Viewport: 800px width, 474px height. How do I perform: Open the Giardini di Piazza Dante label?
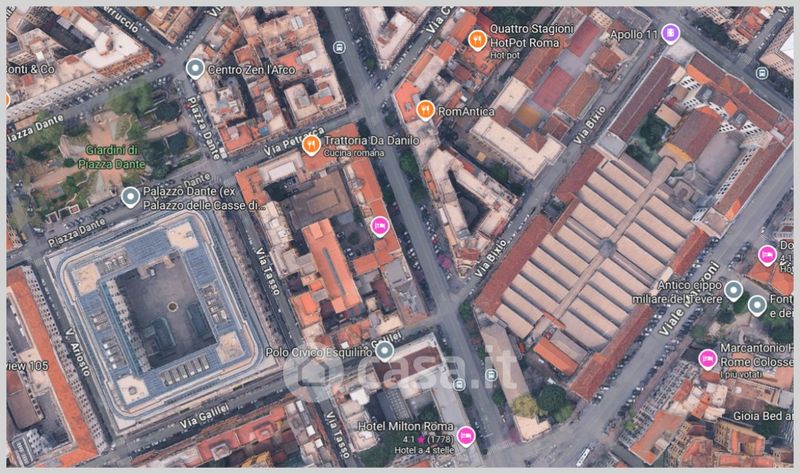pos(111,157)
